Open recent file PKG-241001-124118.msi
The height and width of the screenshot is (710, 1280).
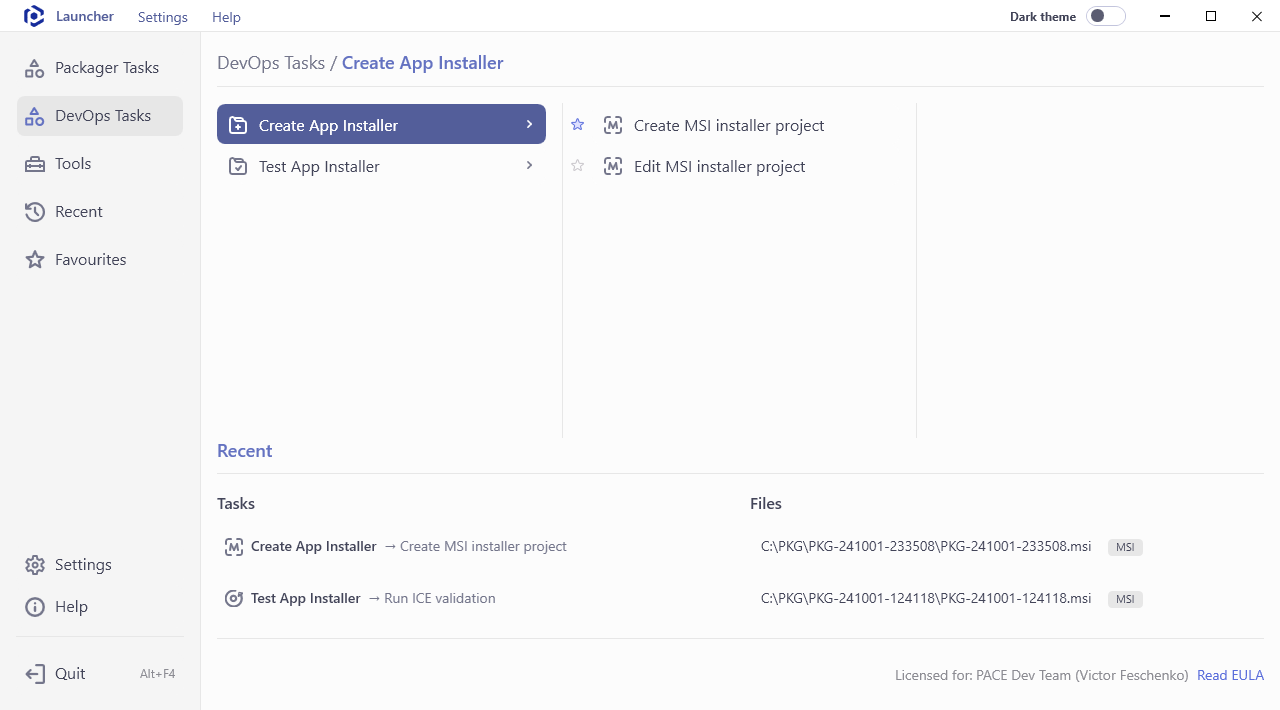point(926,598)
